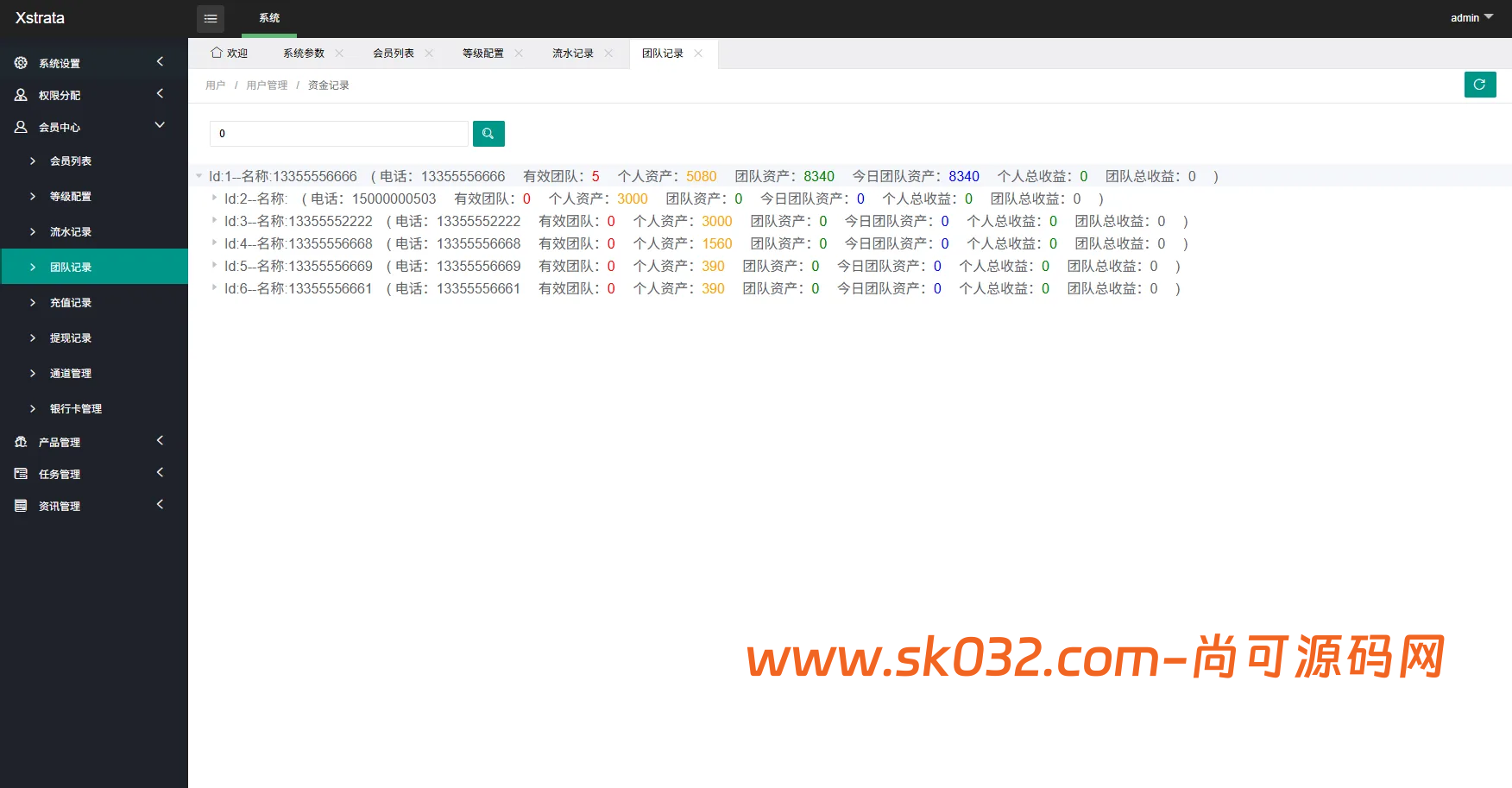Click the home icon on 欢迎 tab
1512x788 pixels.
pyautogui.click(x=217, y=53)
